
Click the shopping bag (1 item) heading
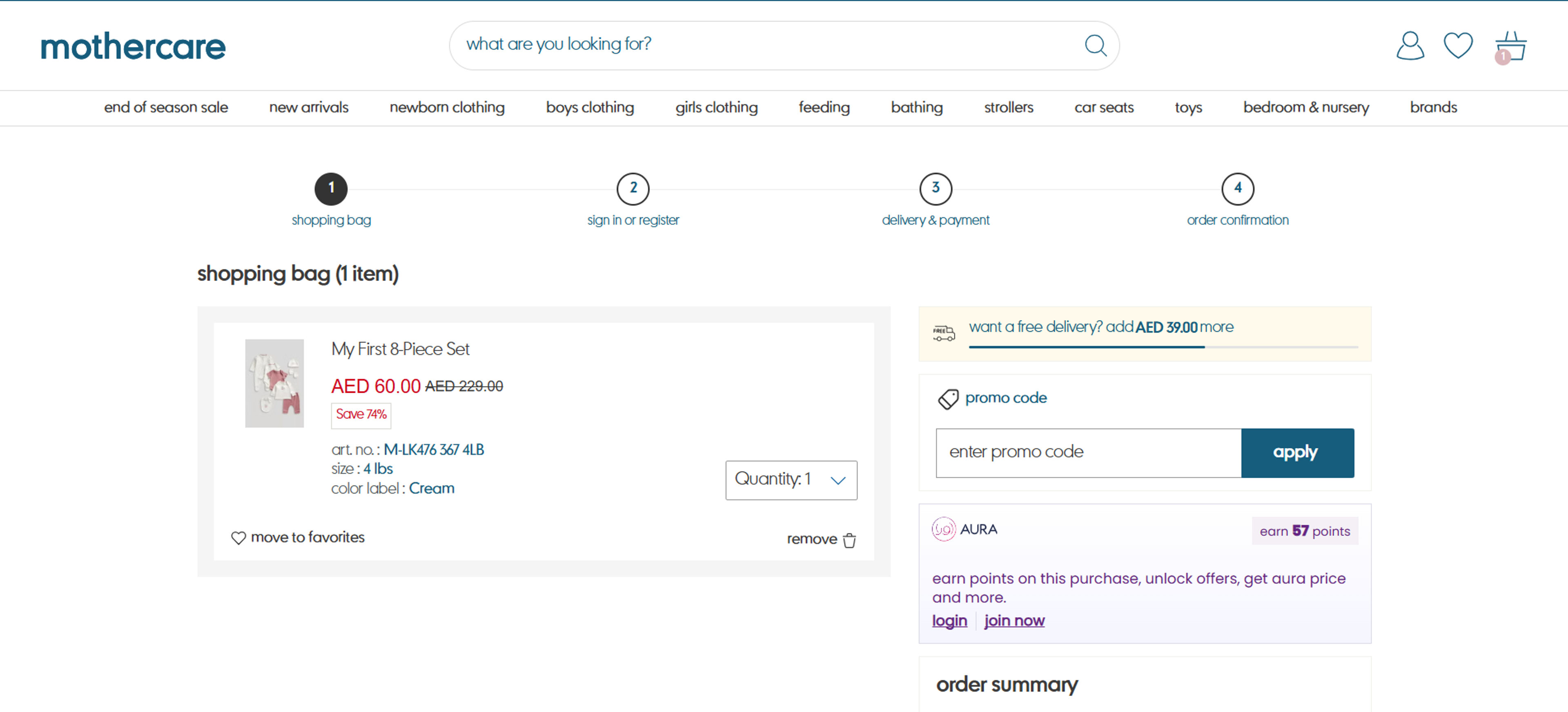pos(298,274)
